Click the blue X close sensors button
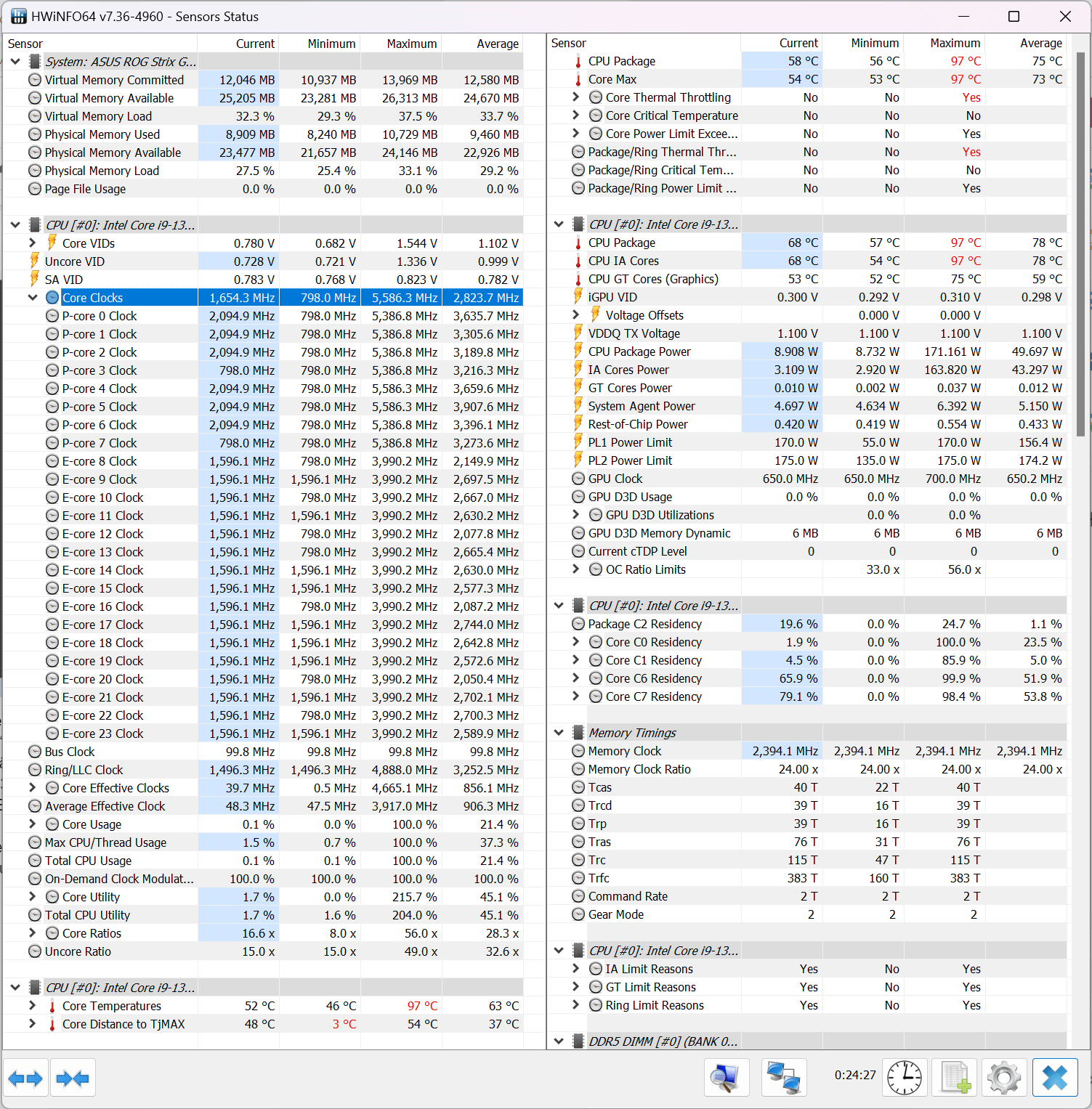 click(1055, 1078)
